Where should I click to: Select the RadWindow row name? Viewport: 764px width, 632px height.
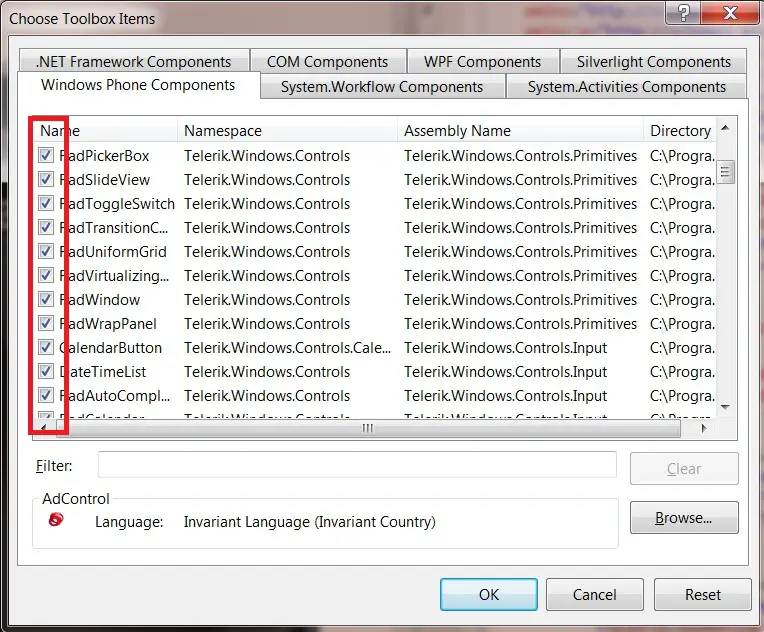pos(99,300)
